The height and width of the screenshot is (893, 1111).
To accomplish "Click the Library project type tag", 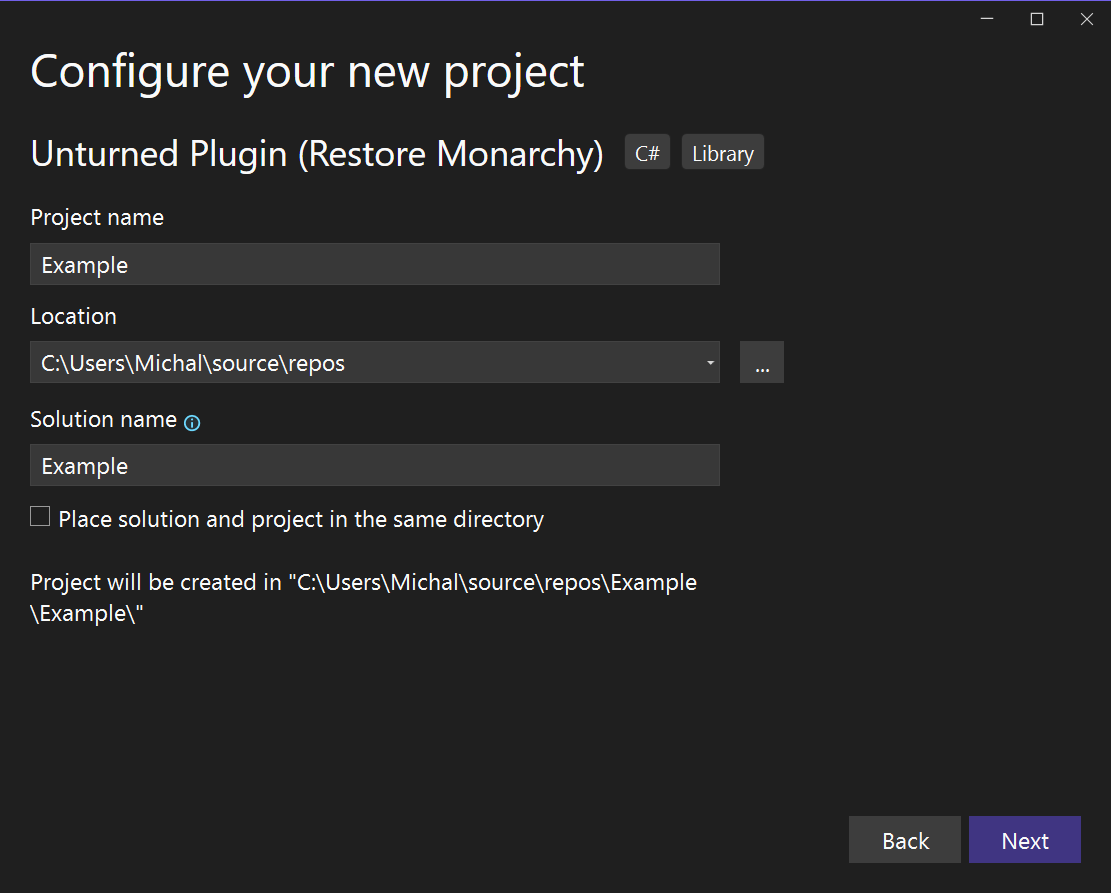I will (722, 153).
